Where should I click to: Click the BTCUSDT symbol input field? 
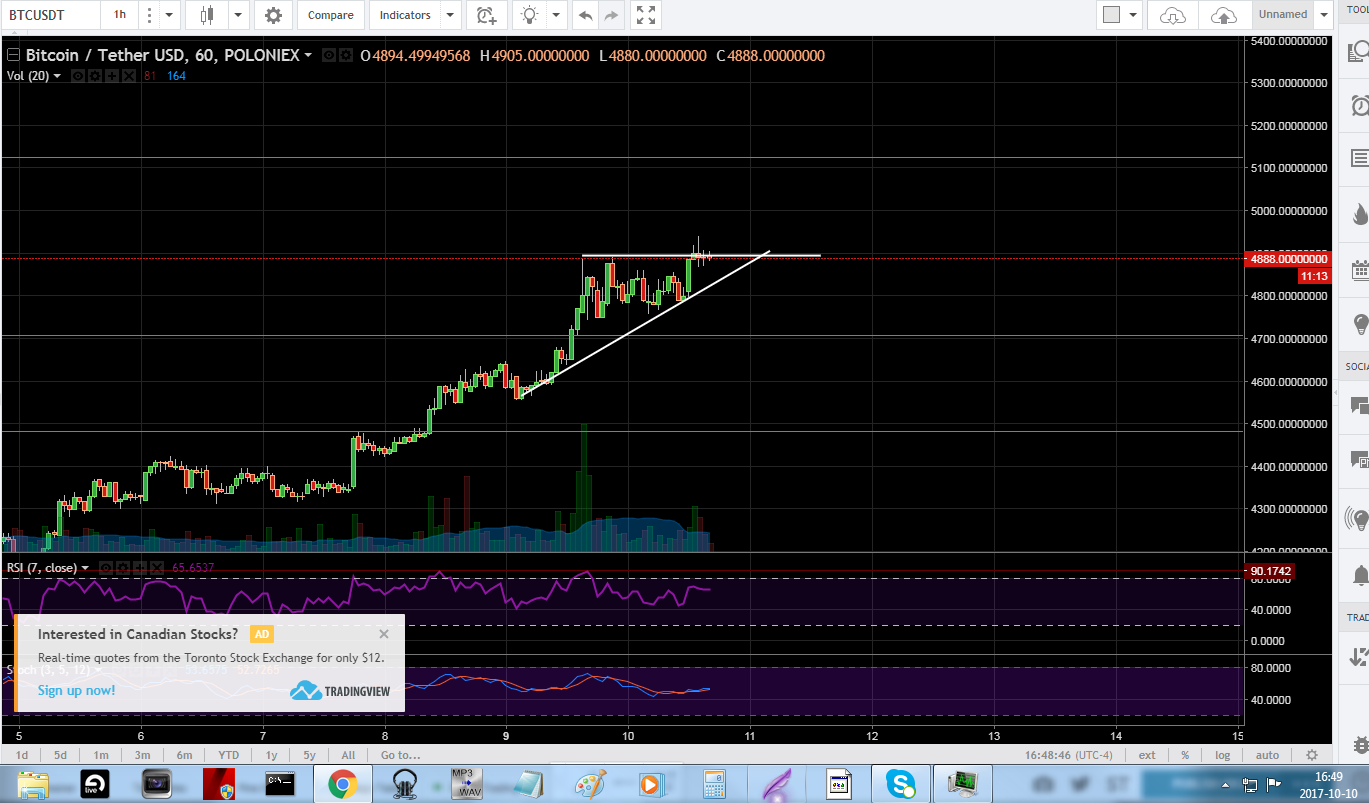(50, 15)
